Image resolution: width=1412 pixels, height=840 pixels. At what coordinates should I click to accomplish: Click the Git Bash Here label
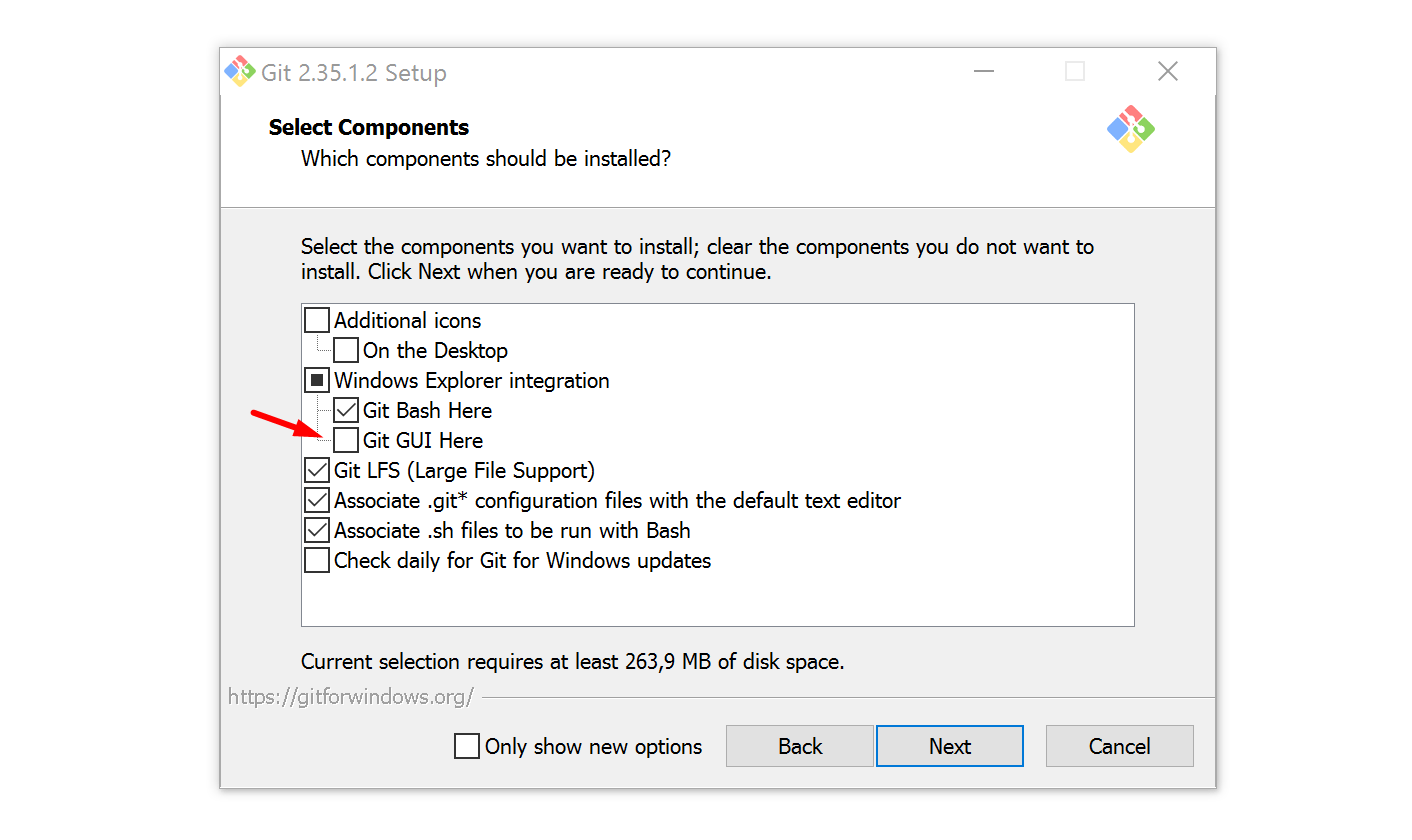tap(428, 411)
